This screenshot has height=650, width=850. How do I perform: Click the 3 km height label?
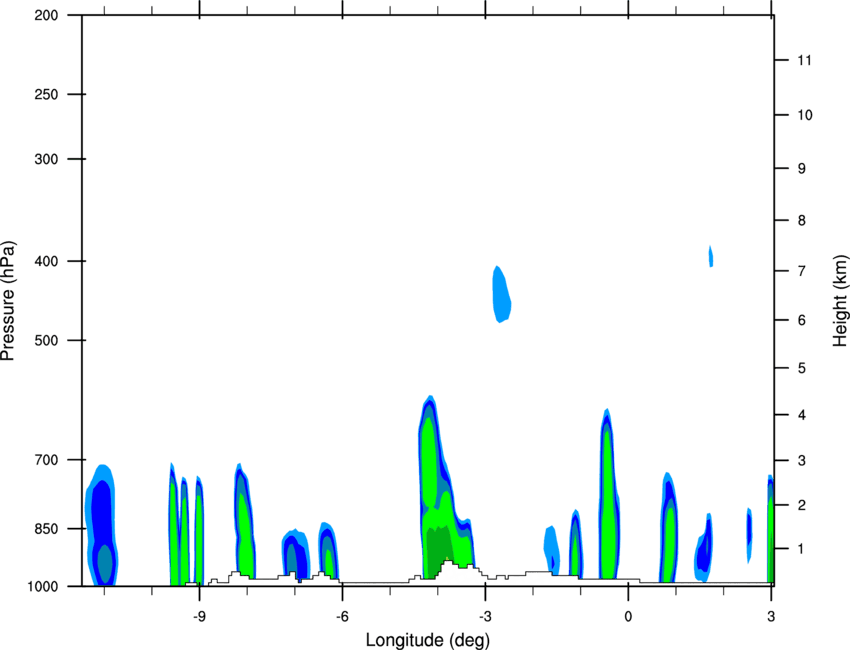pyautogui.click(x=802, y=461)
